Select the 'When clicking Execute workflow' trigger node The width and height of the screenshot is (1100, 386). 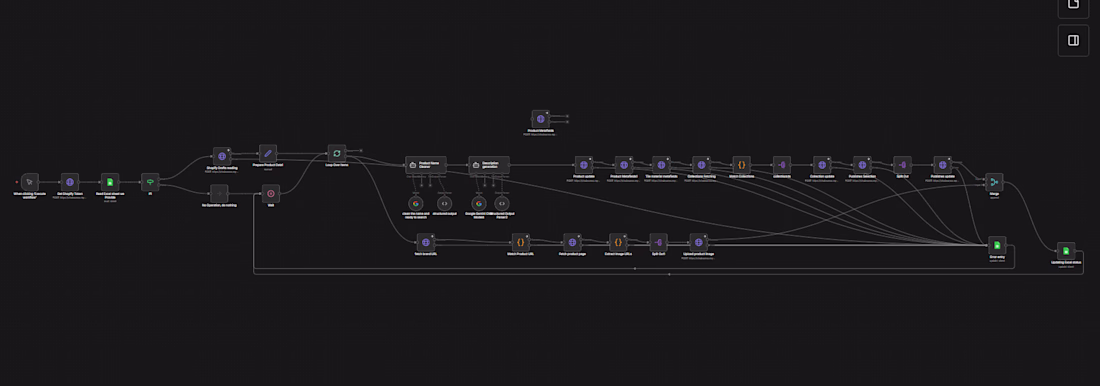click(29, 182)
